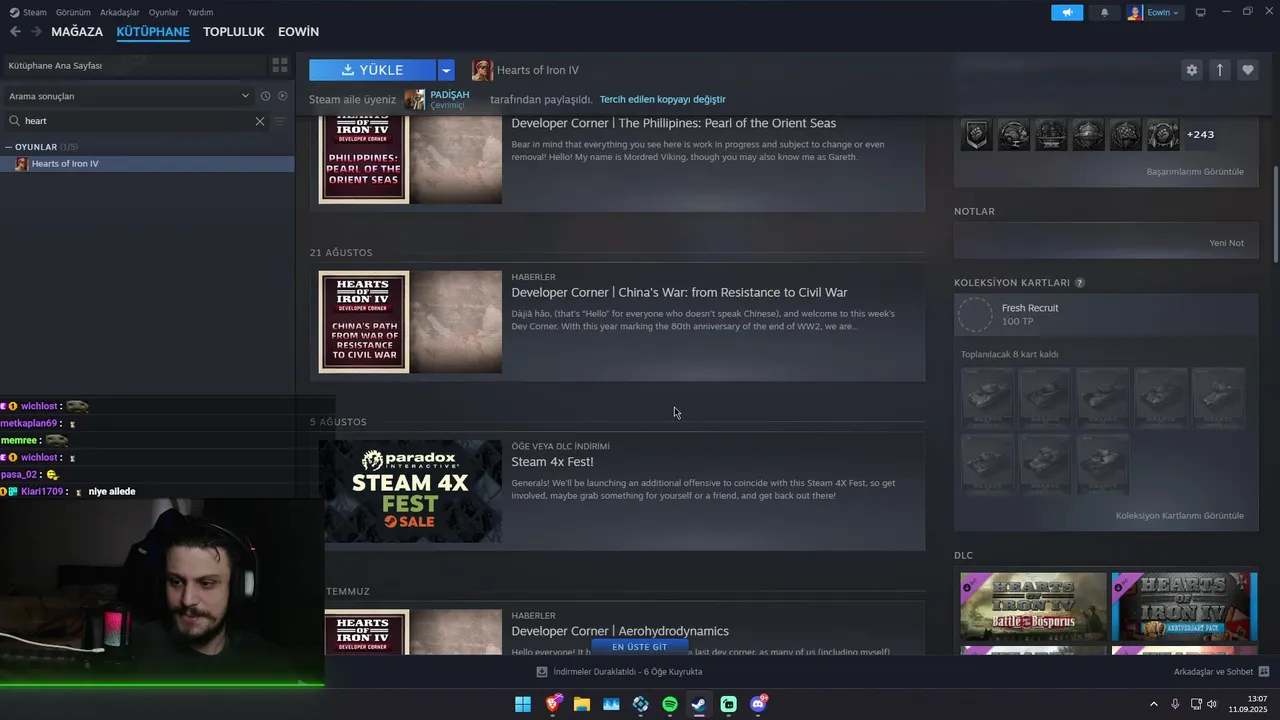The width and height of the screenshot is (1280, 720).
Task: Open the taskbar volume control
Action: coord(1212,704)
